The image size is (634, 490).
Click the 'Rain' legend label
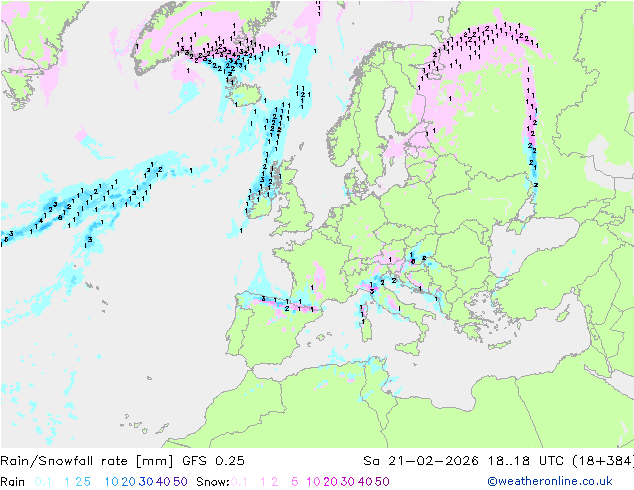[13, 482]
